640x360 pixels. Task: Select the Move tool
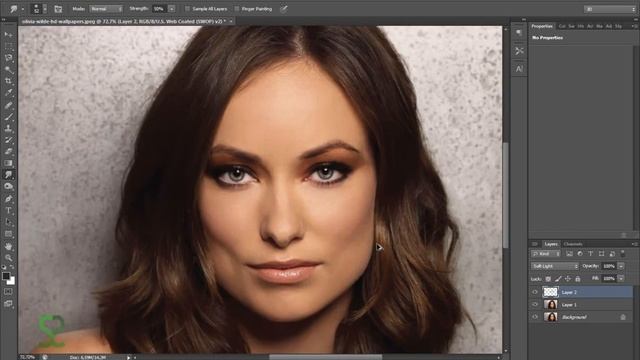(x=8, y=35)
